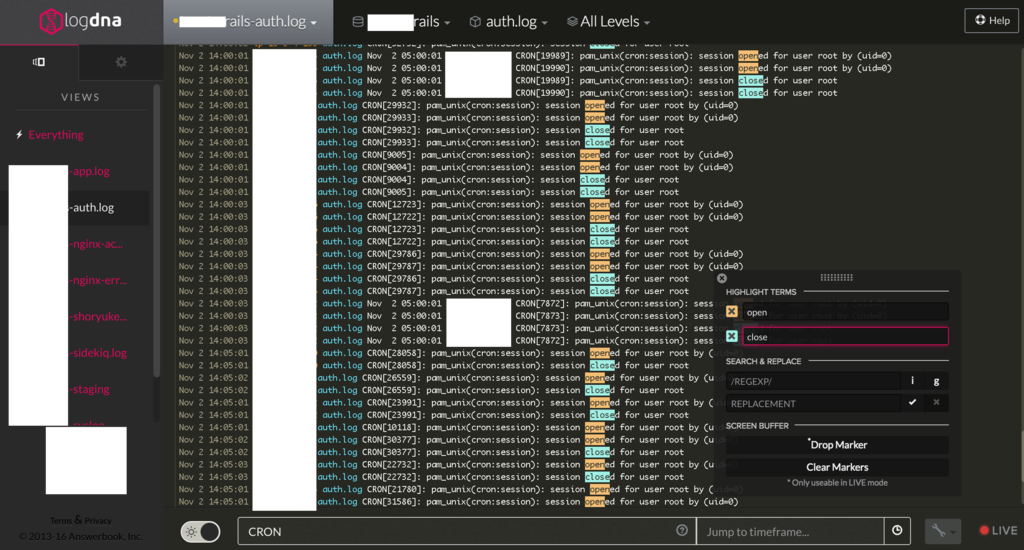Click the REPLACEMENT field
1024x550 pixels.
click(x=813, y=403)
